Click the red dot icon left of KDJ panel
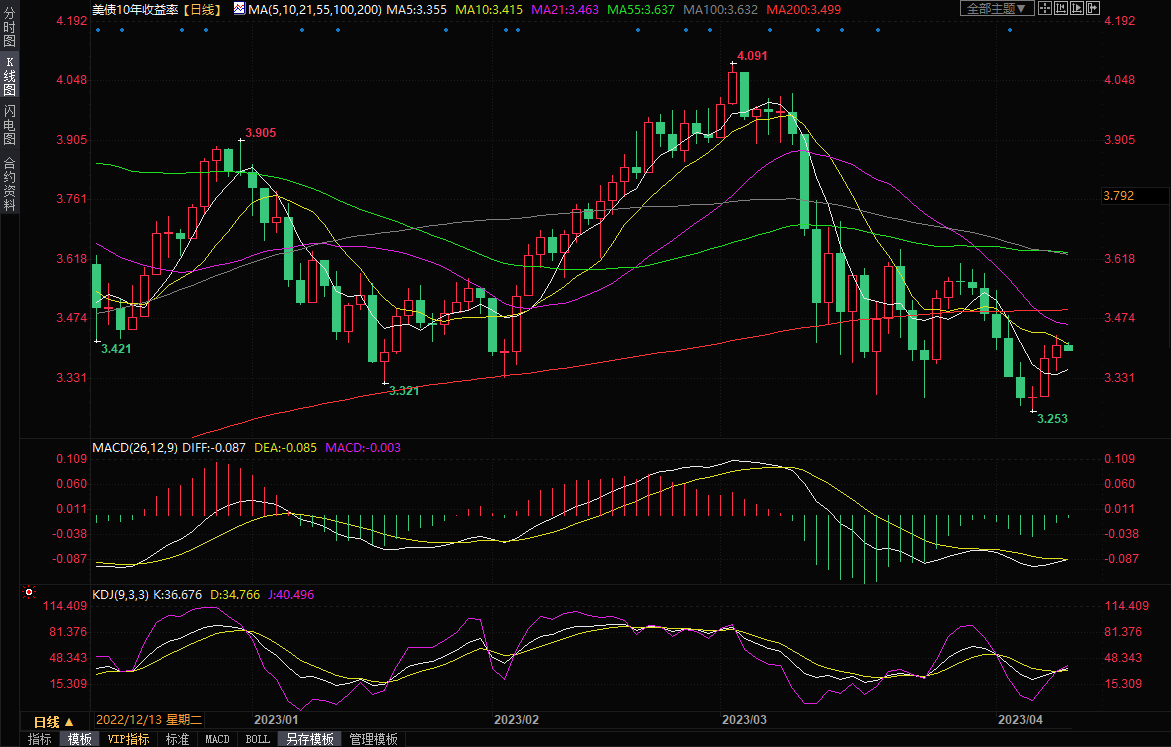The width and height of the screenshot is (1171, 747). [27, 591]
